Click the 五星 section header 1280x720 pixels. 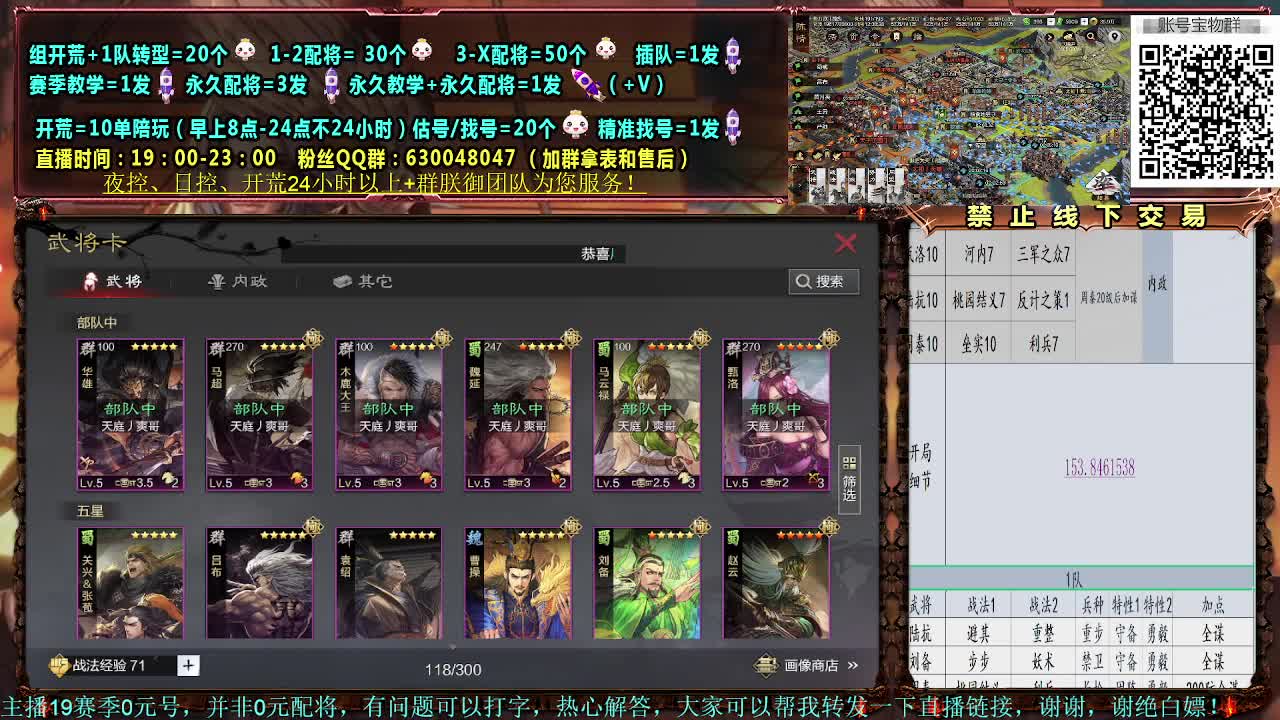90,510
